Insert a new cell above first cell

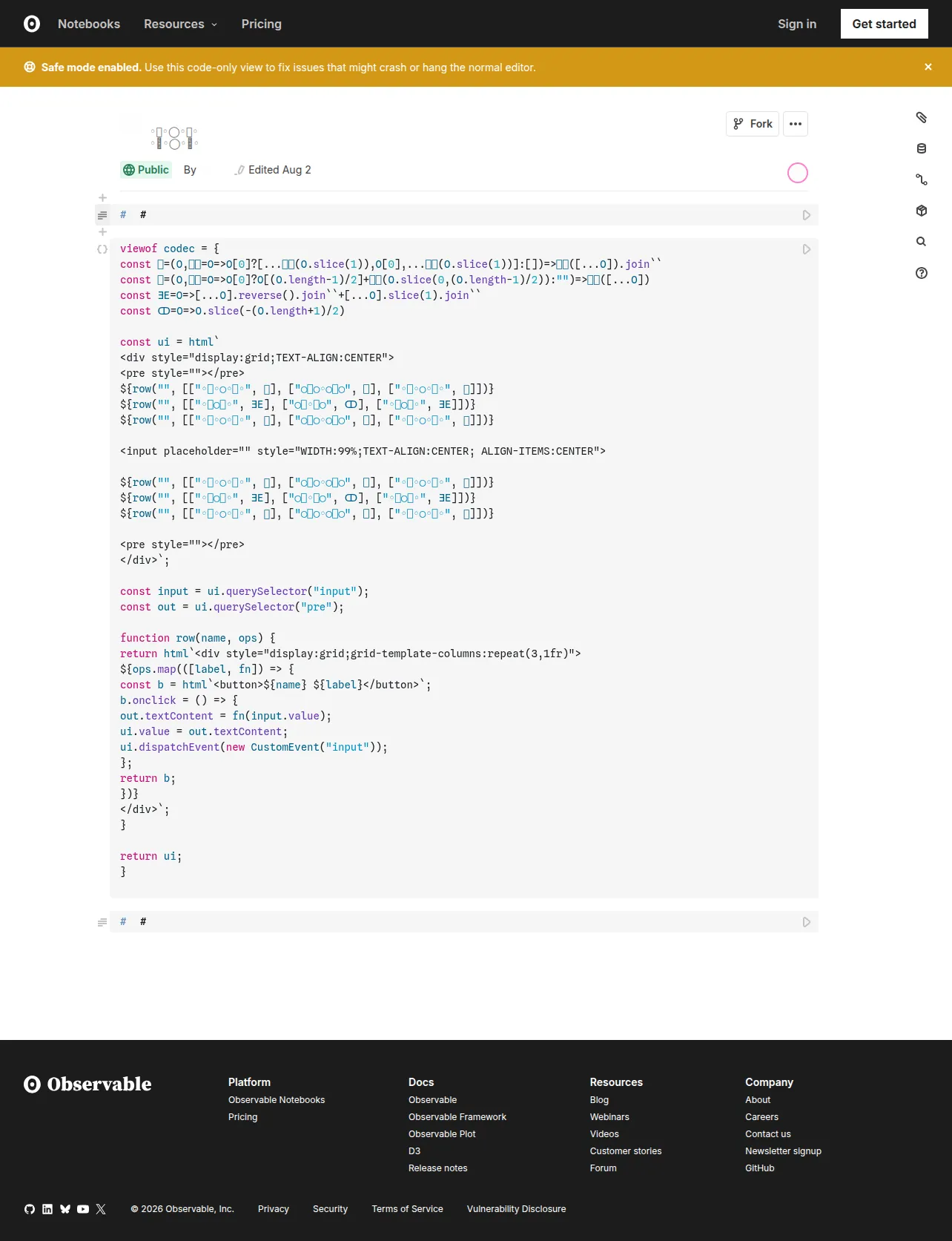point(103,198)
